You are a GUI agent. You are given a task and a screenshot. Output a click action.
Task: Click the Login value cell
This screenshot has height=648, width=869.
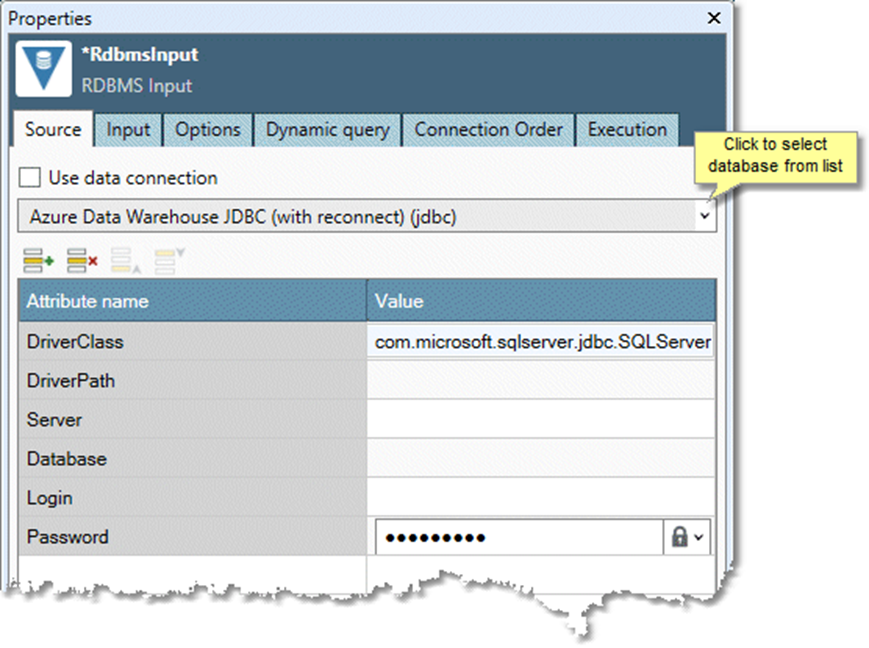click(x=541, y=498)
